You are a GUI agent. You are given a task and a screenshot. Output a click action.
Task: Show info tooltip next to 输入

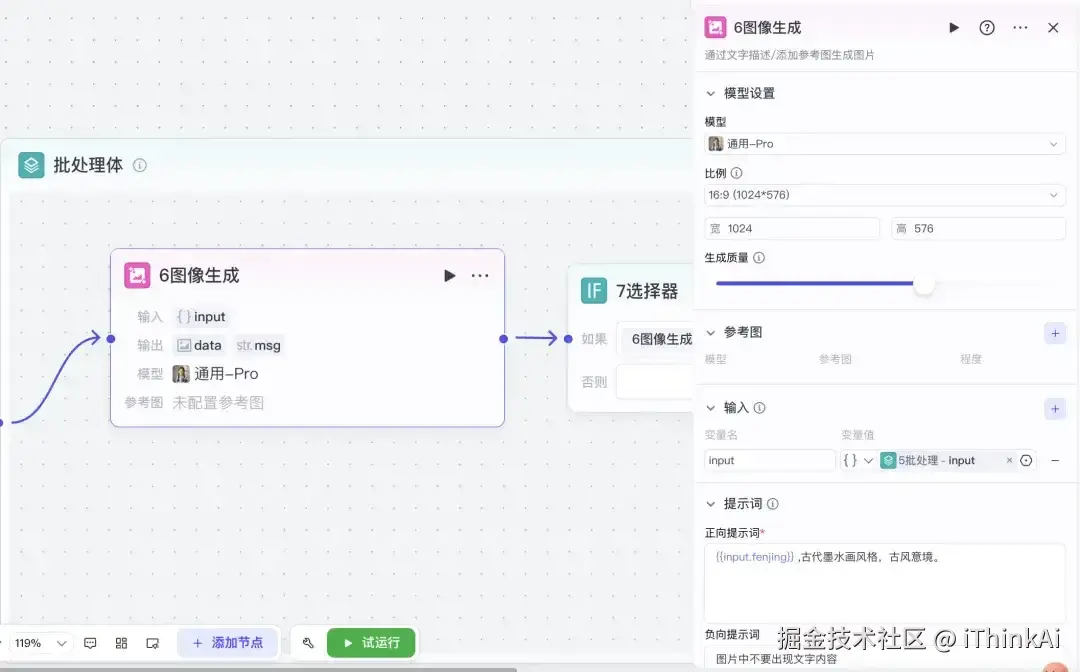click(x=759, y=408)
